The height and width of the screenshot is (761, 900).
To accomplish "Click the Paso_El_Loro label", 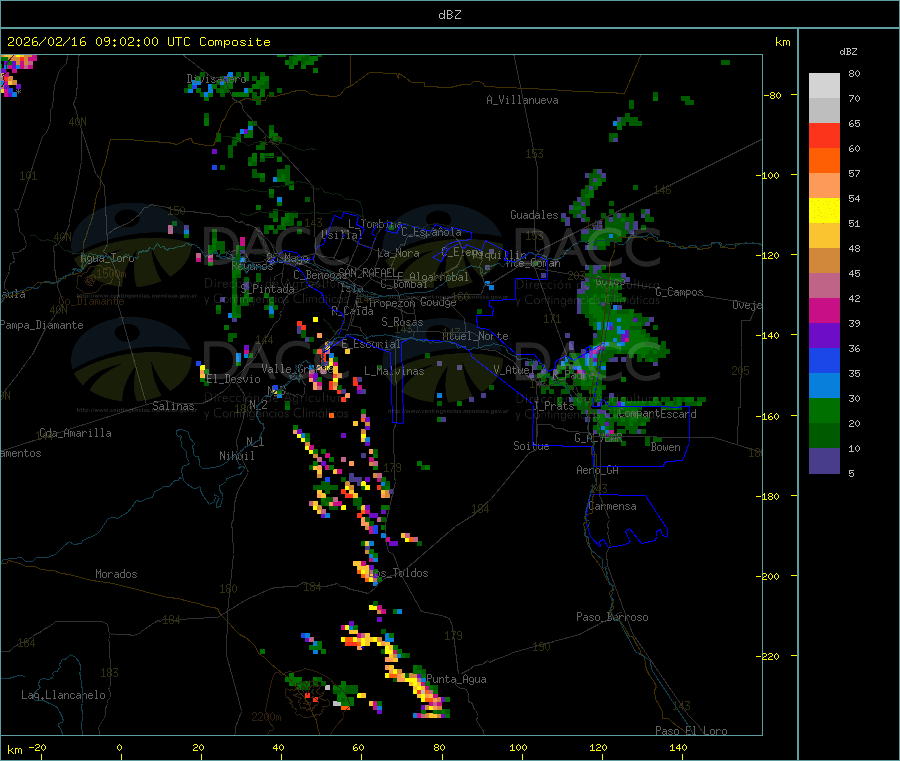I will point(691,731).
